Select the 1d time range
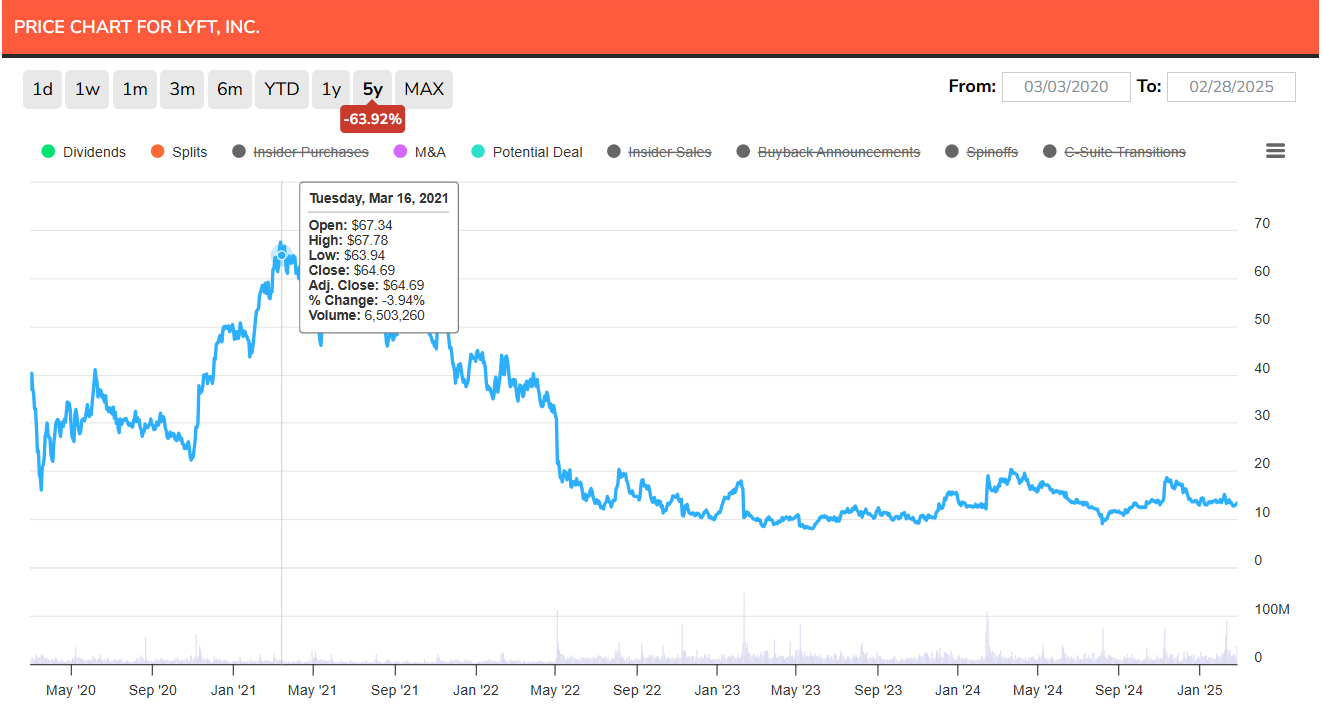Viewport: 1323px width, 705px height. (x=42, y=89)
